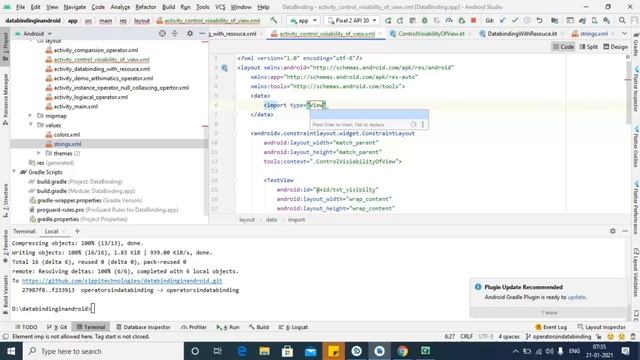Open the File menu
Screen dimensions: 640x360
(20, 7)
